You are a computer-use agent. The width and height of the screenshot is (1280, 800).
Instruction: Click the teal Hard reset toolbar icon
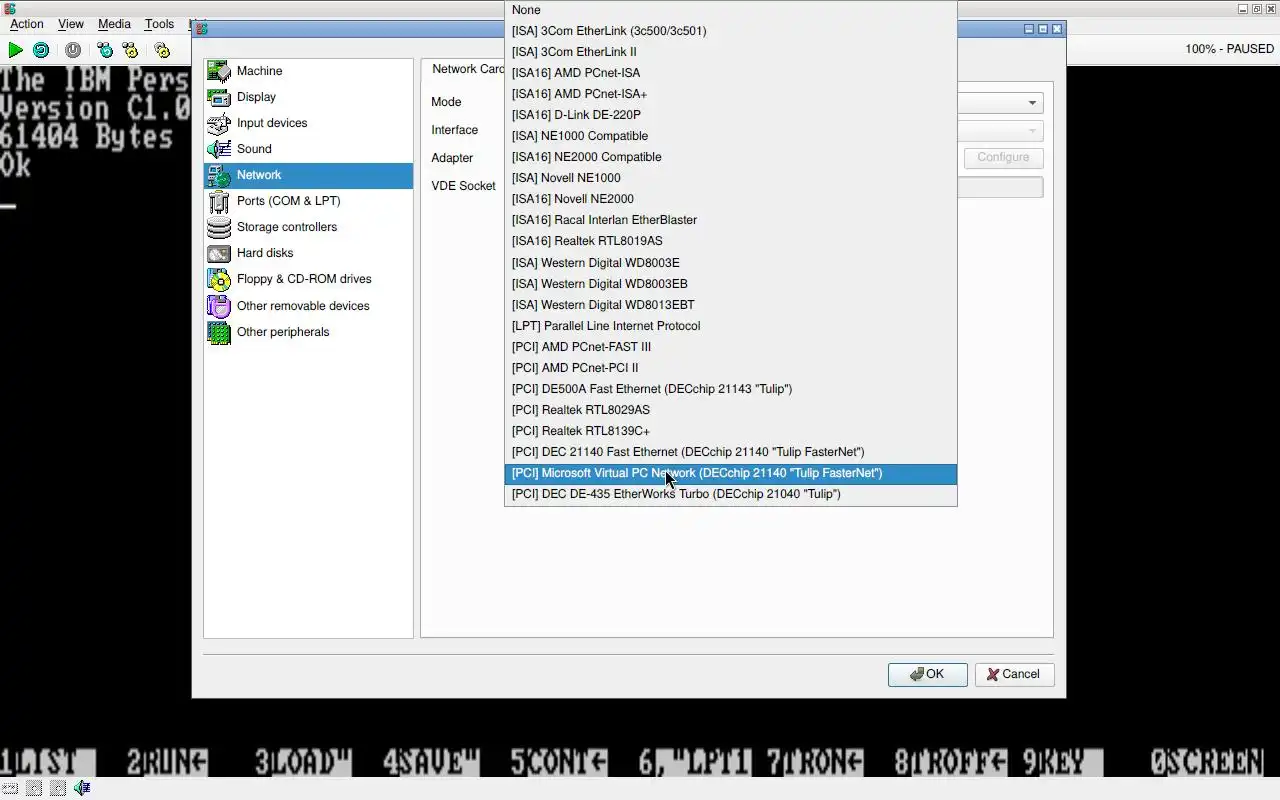(41, 49)
